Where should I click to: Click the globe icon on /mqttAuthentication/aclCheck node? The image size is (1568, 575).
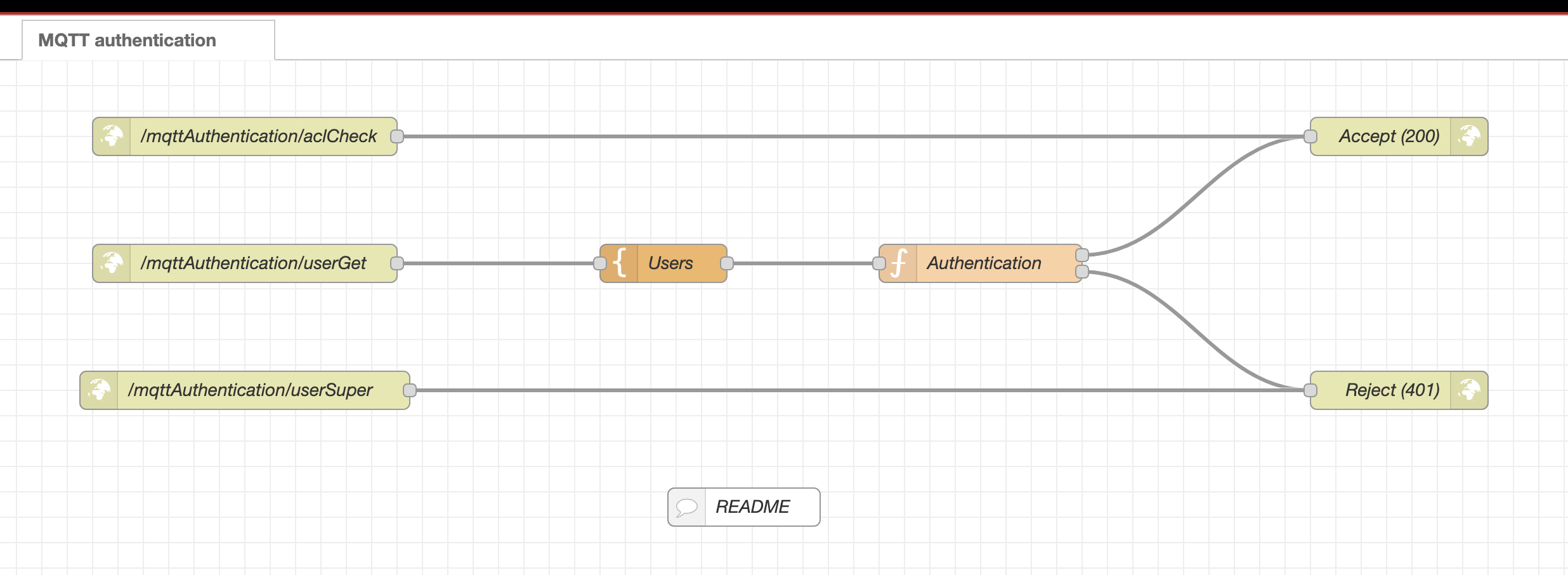pyautogui.click(x=112, y=136)
